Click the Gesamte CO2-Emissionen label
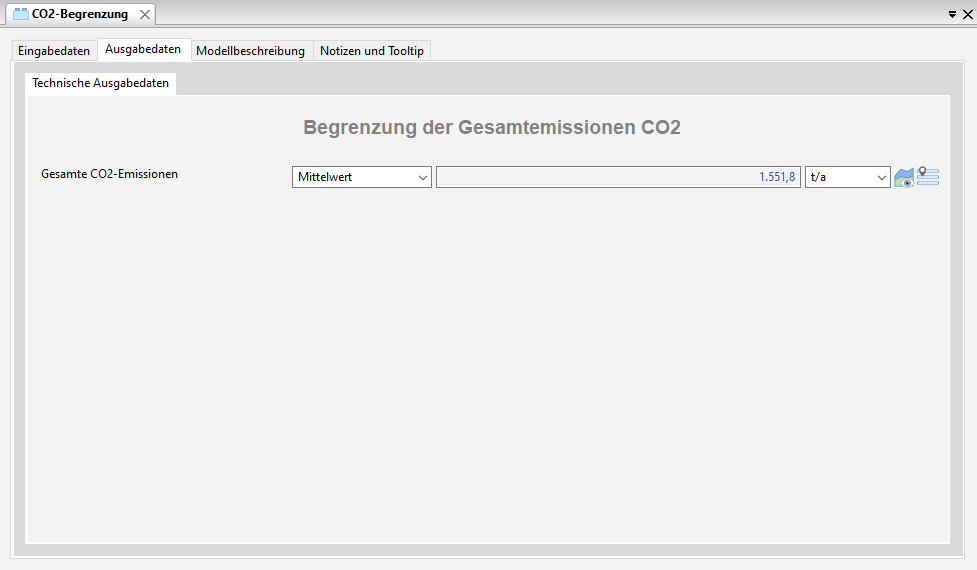 tap(109, 173)
